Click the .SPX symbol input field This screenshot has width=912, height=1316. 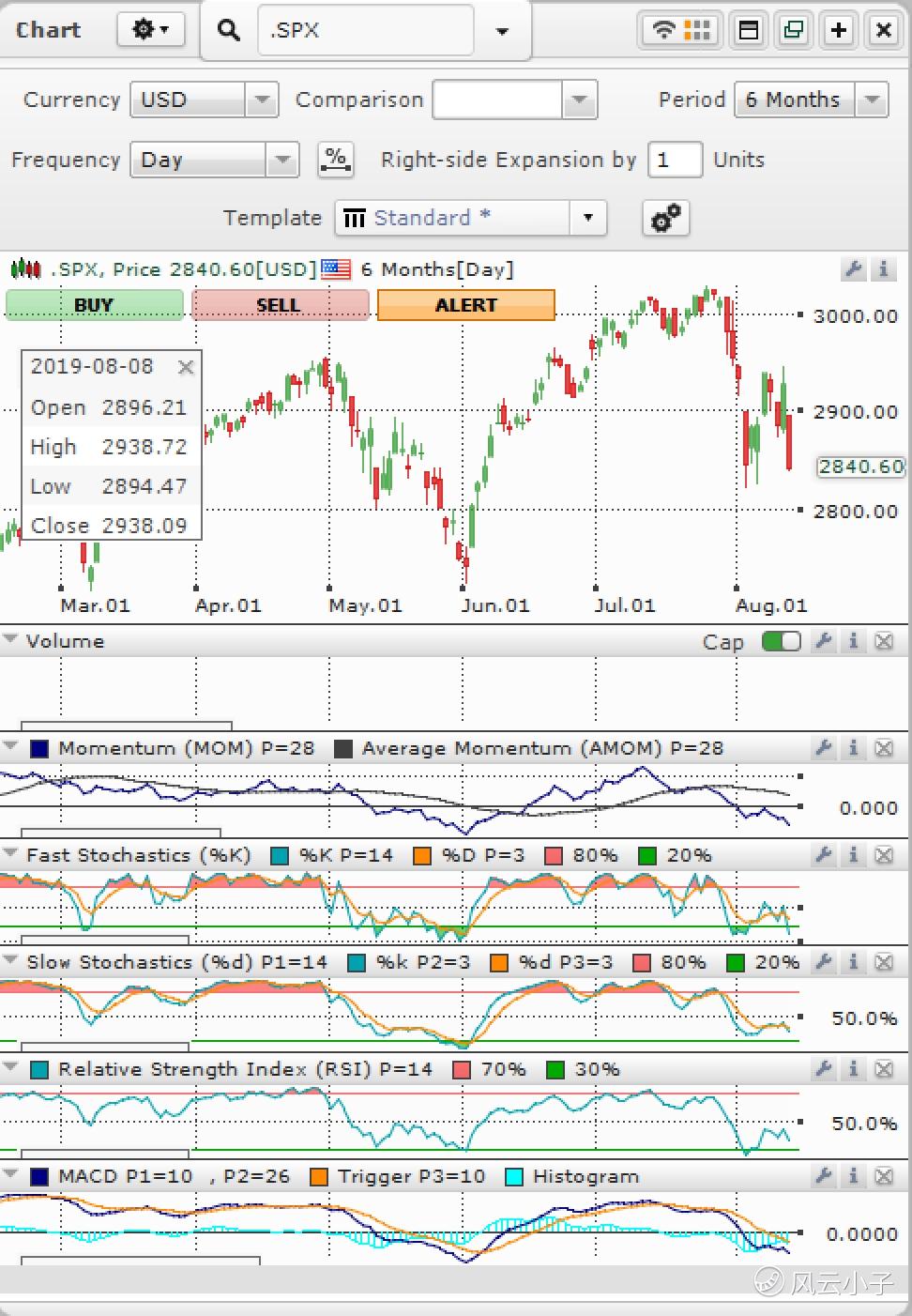point(364,30)
